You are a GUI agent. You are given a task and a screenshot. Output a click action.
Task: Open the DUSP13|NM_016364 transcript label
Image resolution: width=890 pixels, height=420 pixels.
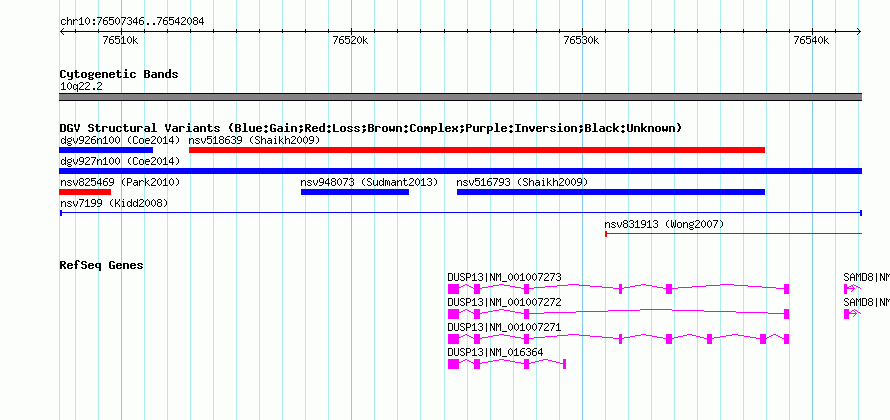click(496, 352)
